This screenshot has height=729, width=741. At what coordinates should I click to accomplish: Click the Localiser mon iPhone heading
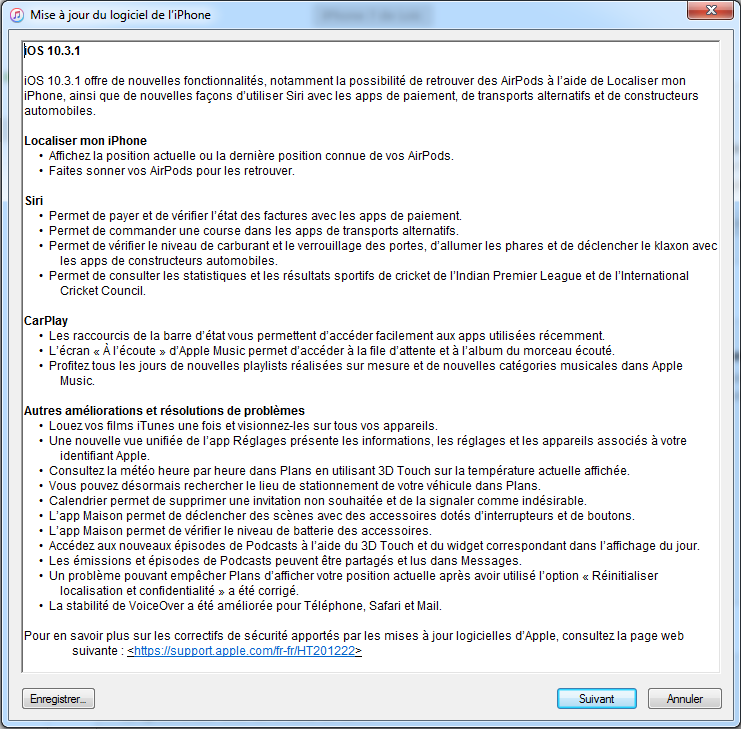86,141
